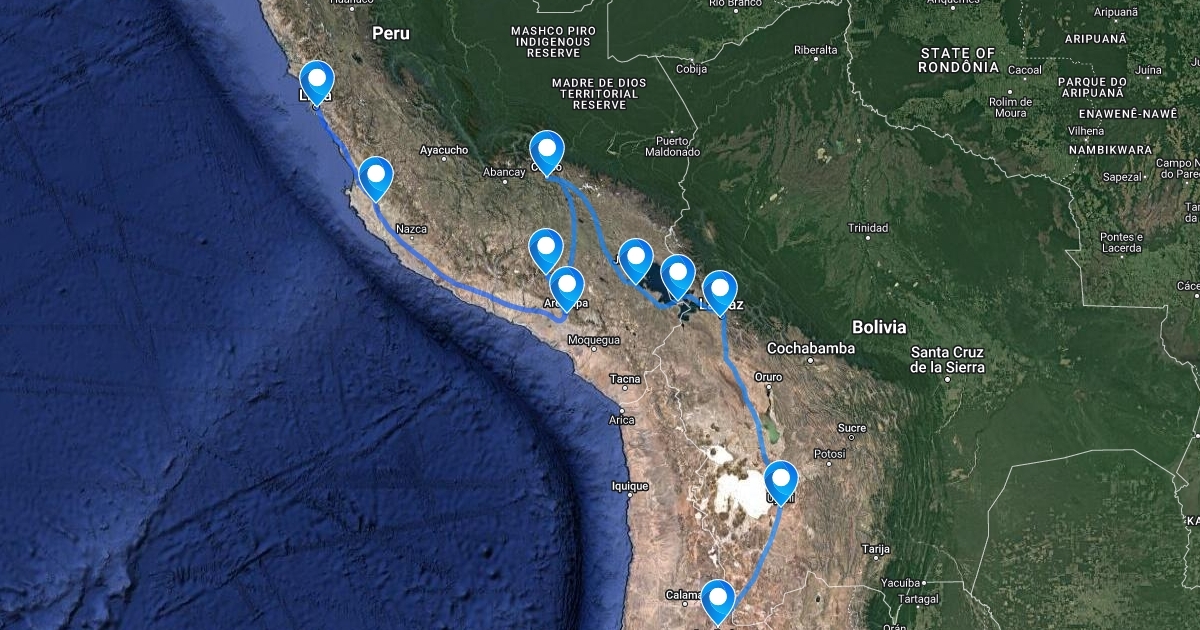Select the Santa Cruz de la Sierra label
This screenshot has height=630, width=1200.
(947, 360)
